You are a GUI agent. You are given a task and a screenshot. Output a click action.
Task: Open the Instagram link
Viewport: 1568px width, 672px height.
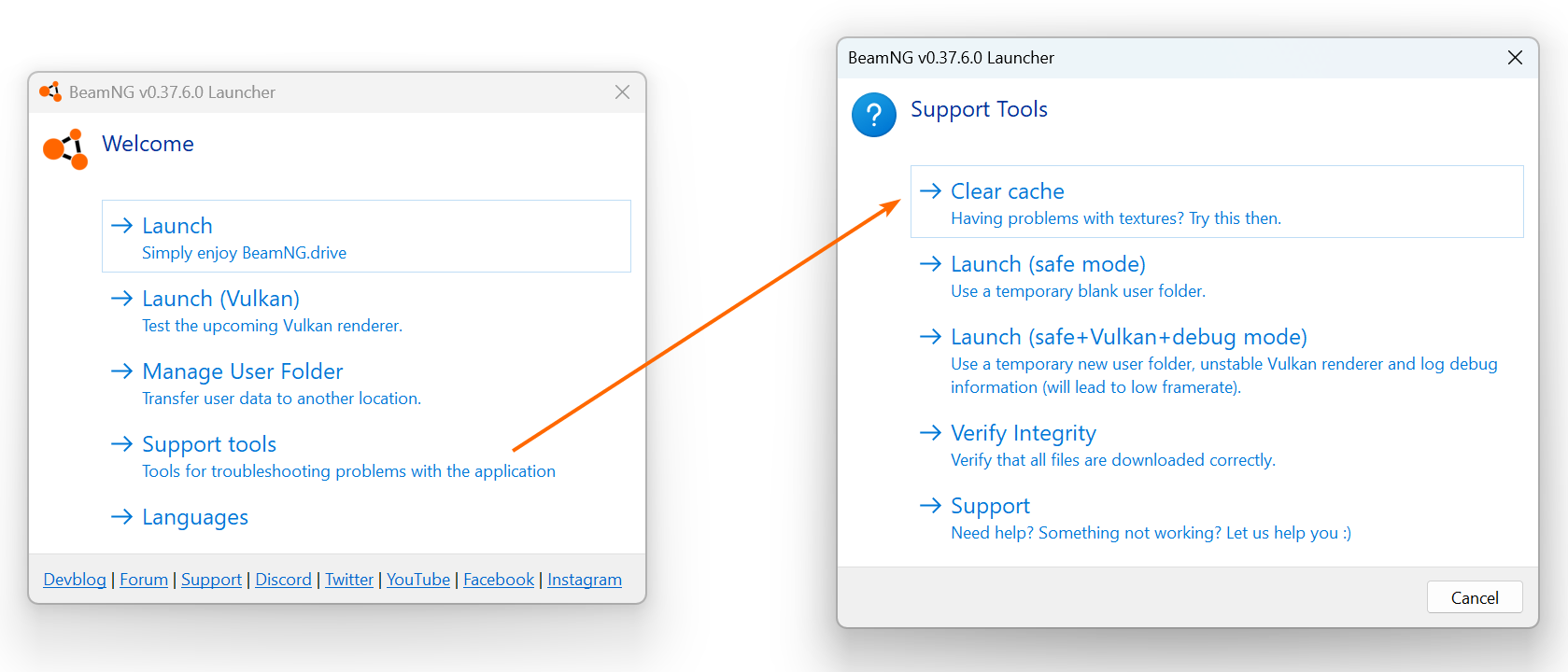[585, 580]
